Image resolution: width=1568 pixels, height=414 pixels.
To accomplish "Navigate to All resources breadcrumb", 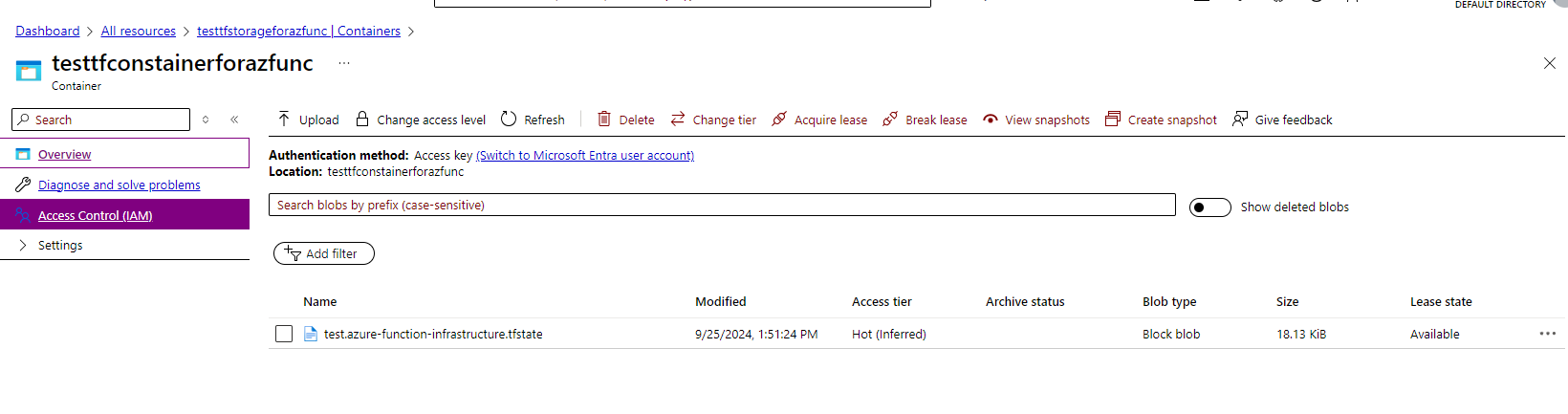I will (139, 31).
